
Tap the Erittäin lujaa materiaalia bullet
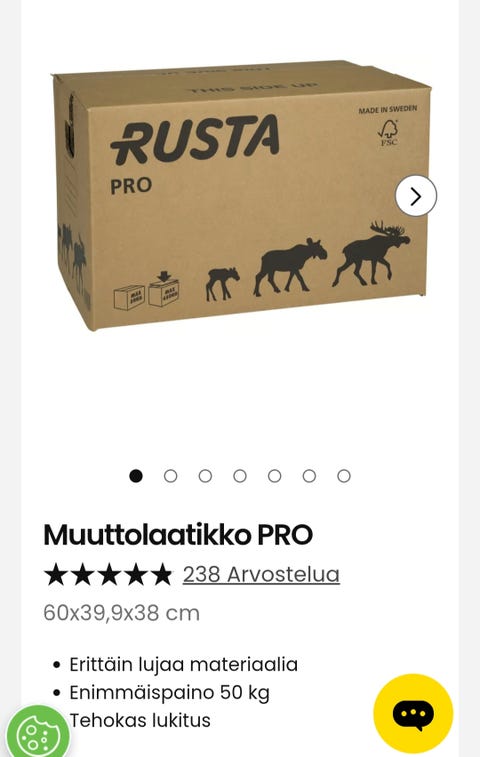click(x=184, y=665)
